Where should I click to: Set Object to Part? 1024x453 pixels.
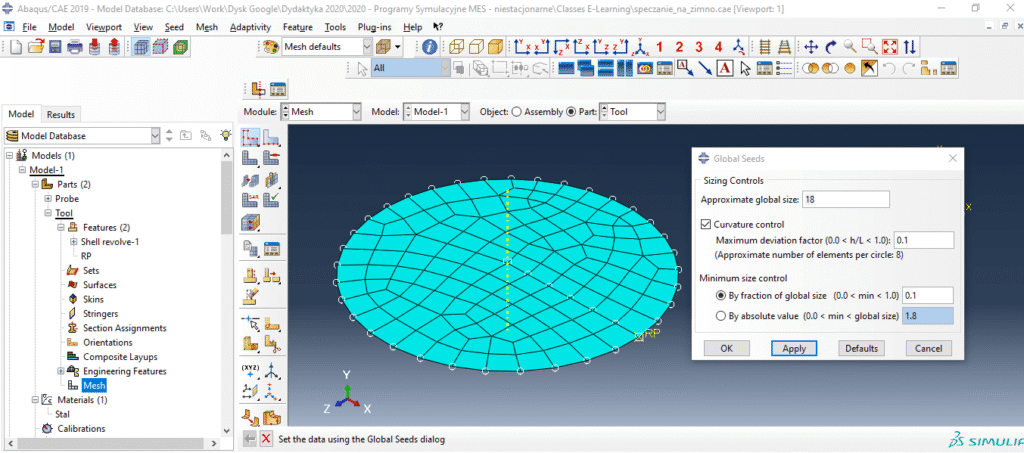[571, 112]
